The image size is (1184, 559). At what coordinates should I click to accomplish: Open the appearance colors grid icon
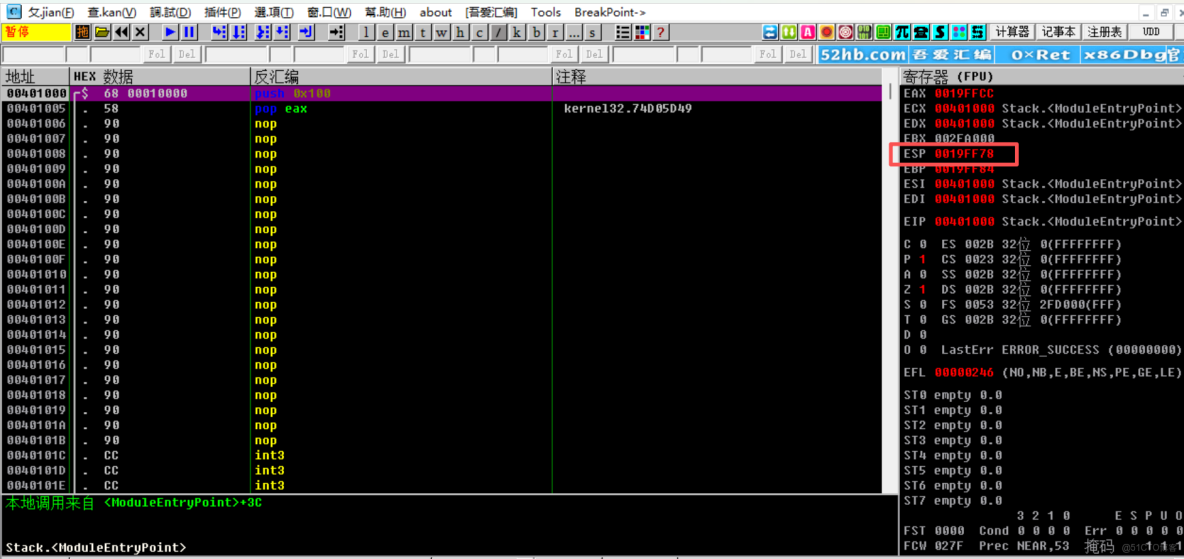pyautogui.click(x=643, y=32)
